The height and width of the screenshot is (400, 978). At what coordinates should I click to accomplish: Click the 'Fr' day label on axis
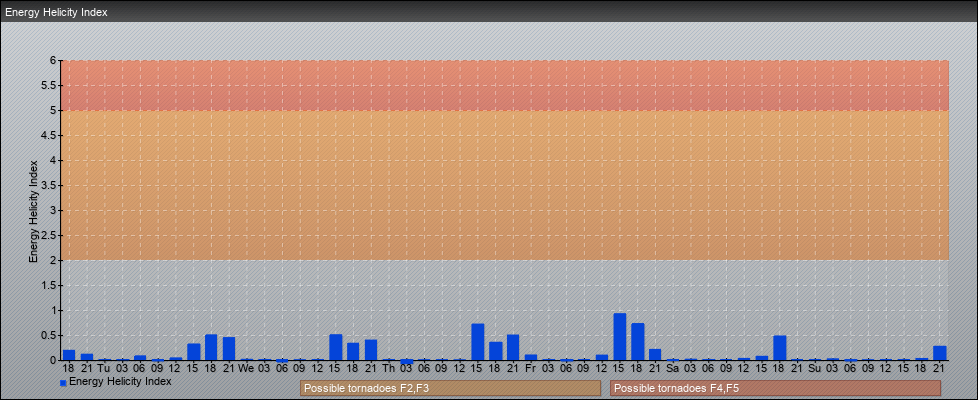click(530, 368)
